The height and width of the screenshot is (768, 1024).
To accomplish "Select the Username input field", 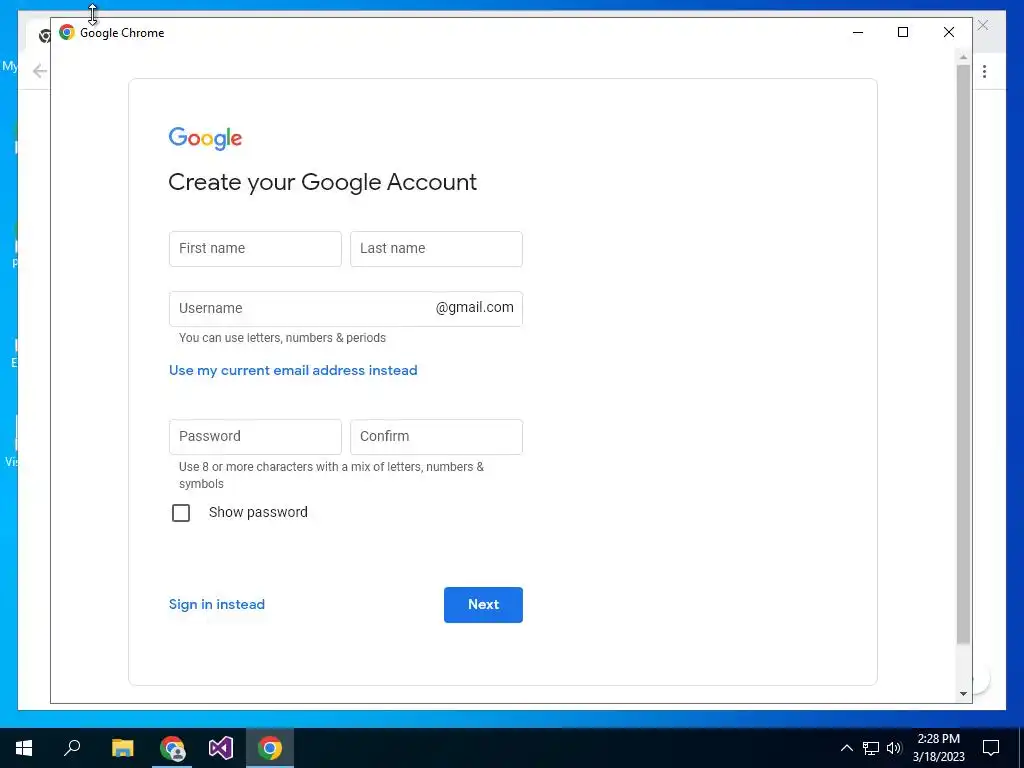I will point(345,309).
